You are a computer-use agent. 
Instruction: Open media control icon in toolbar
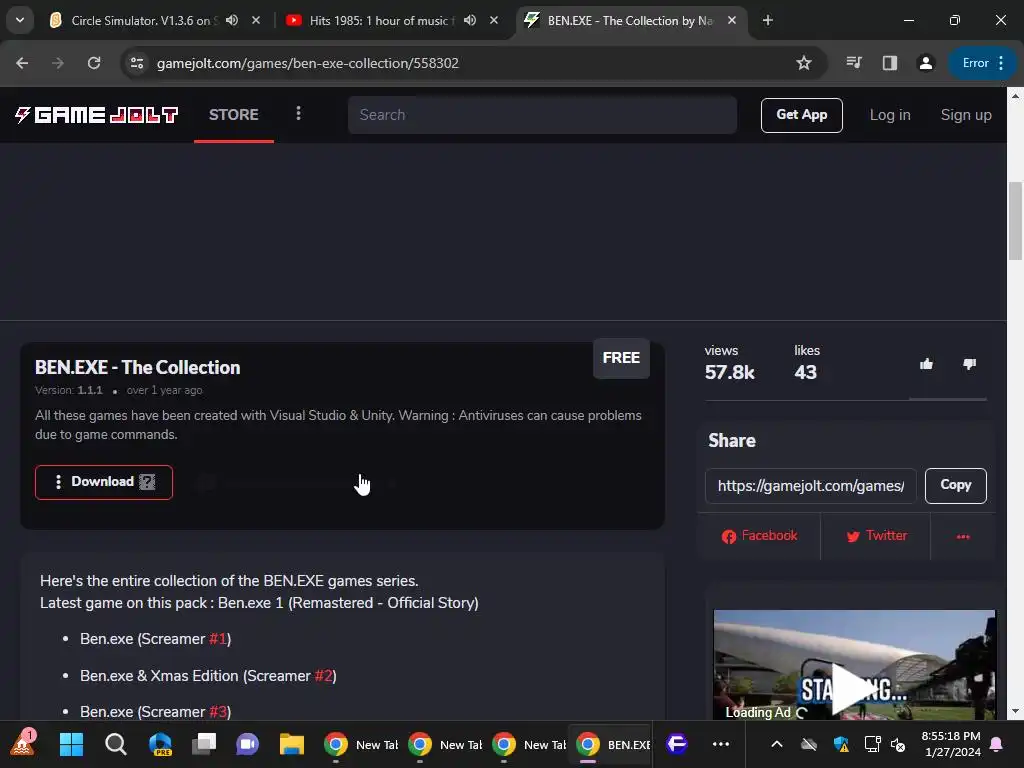coord(854,63)
